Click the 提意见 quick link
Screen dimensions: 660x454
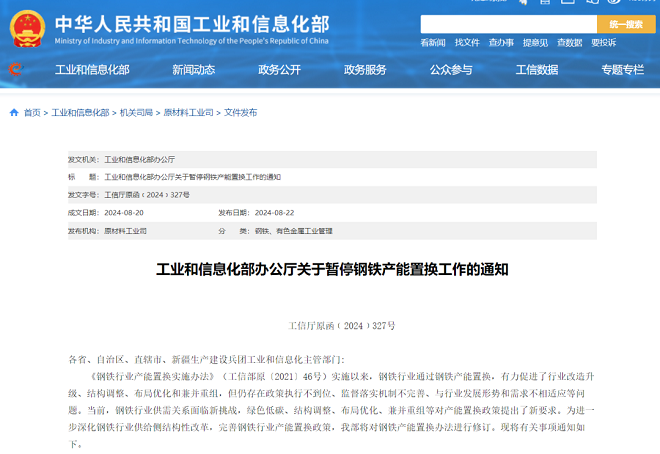point(535,43)
